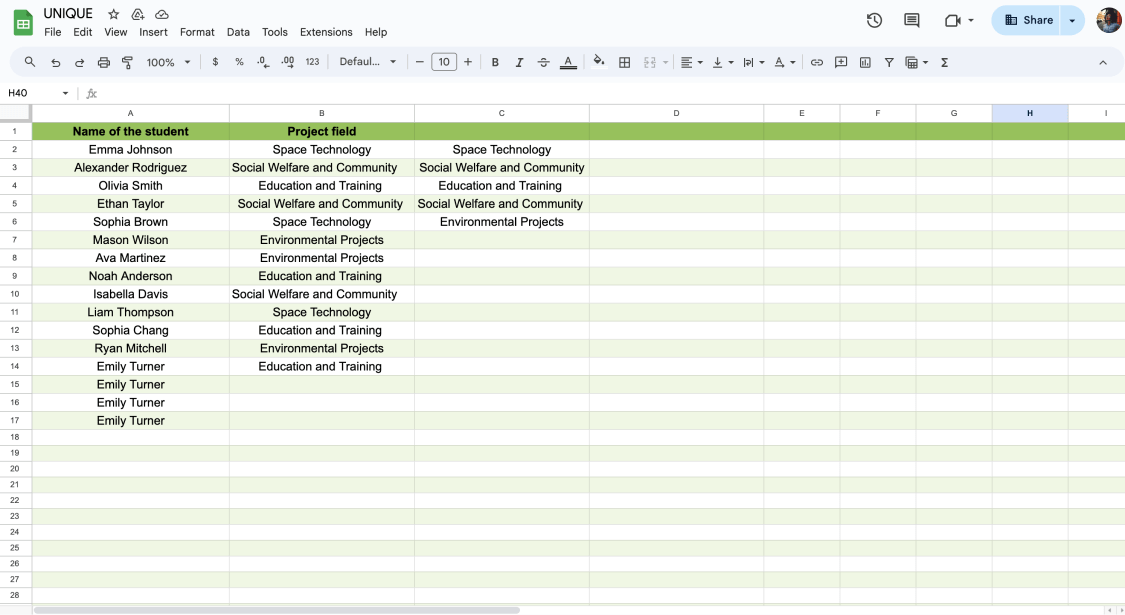Toggle bold formatting

495,62
